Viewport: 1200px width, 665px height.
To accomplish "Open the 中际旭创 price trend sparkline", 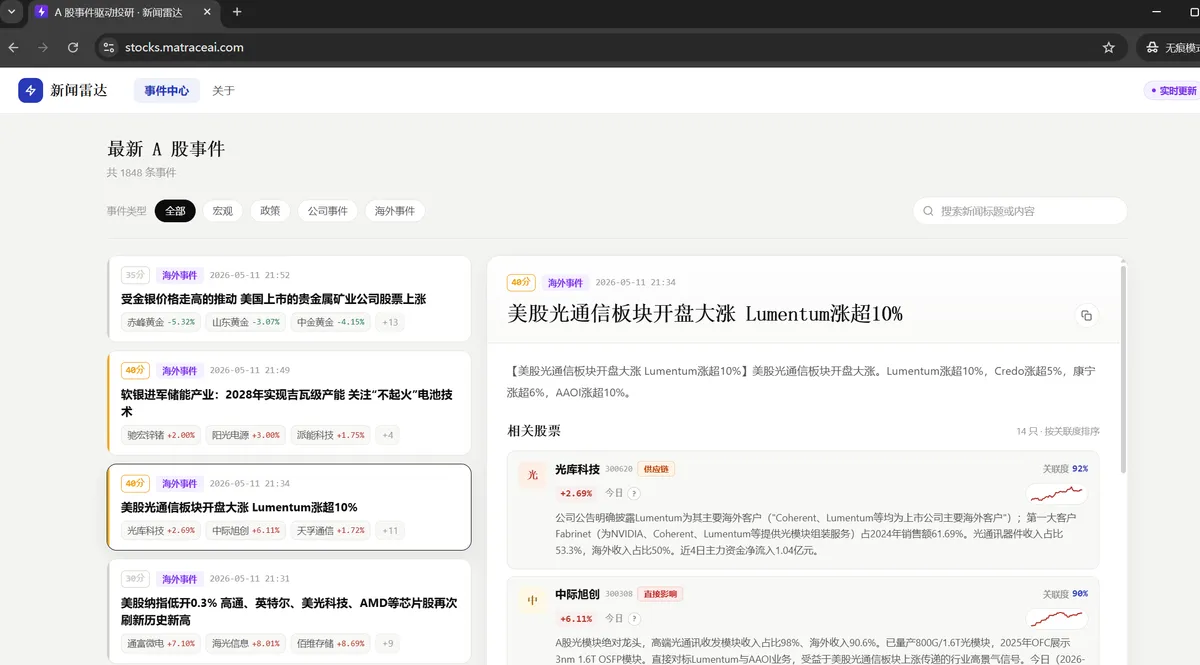I will click(1057, 617).
